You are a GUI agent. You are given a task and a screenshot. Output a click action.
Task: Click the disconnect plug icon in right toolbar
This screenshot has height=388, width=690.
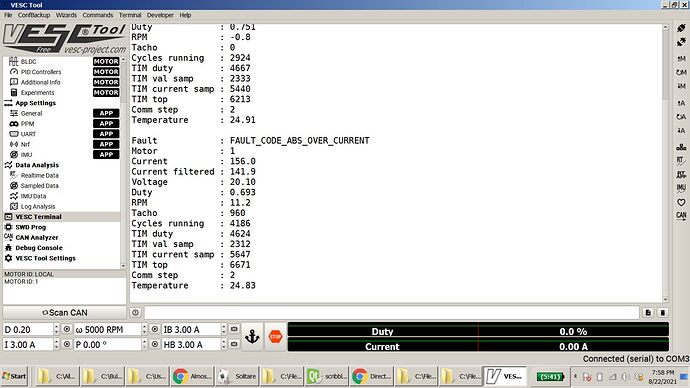(x=681, y=42)
